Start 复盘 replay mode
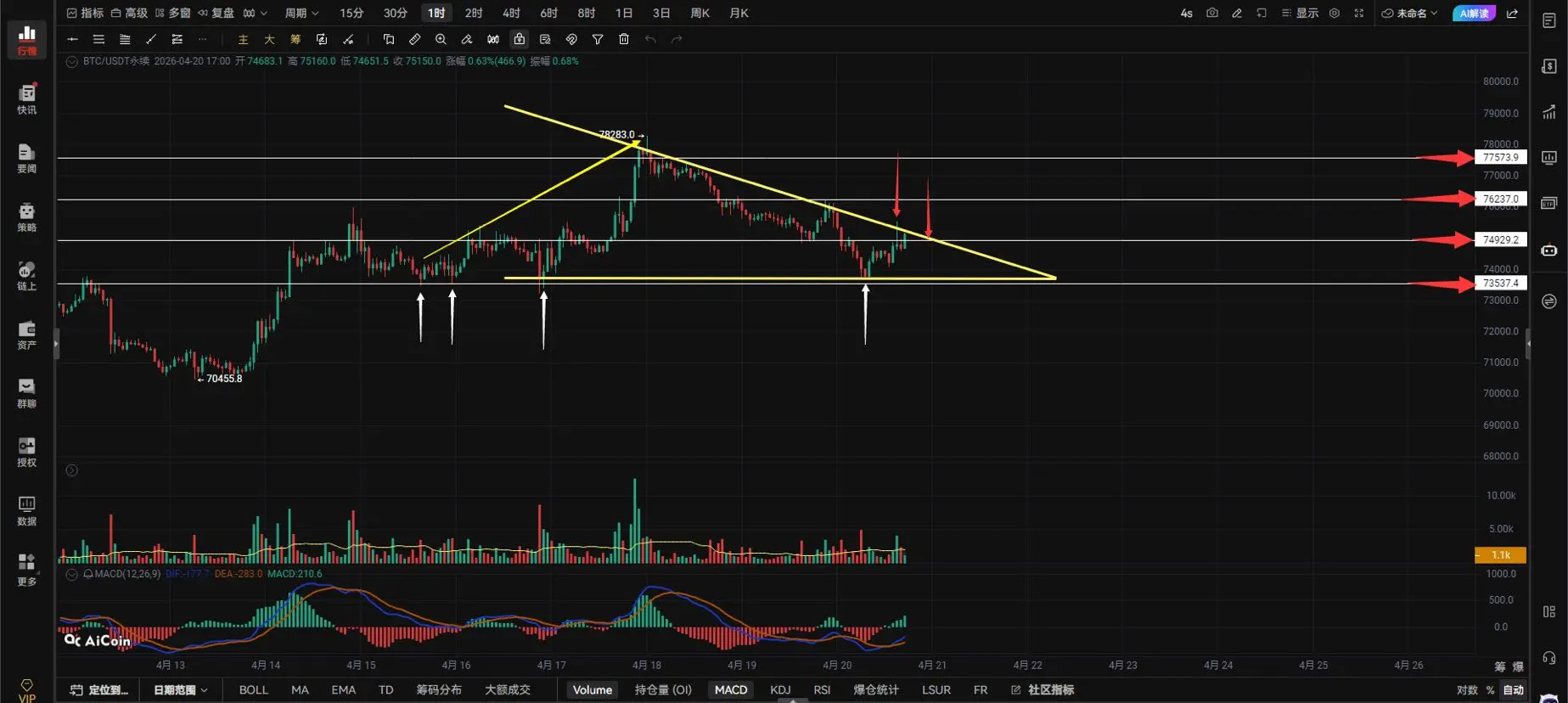Image resolution: width=1568 pixels, height=703 pixels. tap(216, 13)
